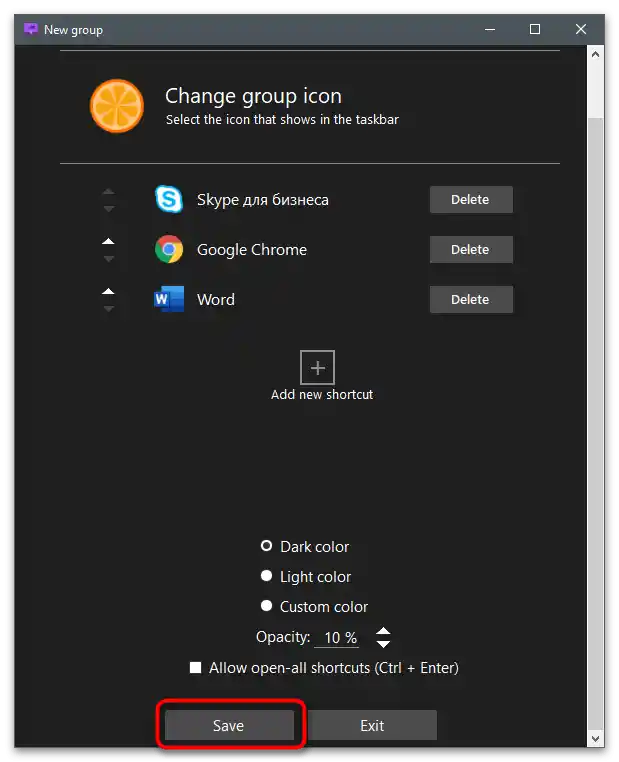Click the vertical scrollbar thumb
Screen dimensions: 619x762
595,423
